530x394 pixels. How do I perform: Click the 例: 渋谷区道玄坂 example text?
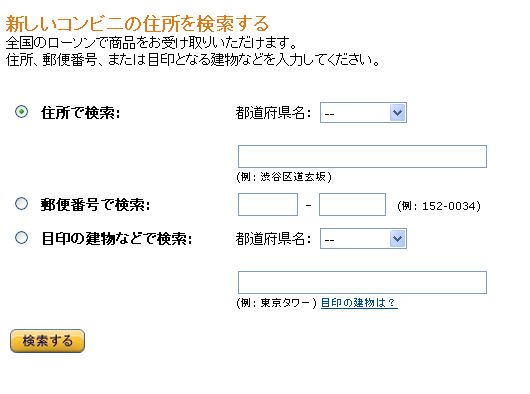click(284, 177)
